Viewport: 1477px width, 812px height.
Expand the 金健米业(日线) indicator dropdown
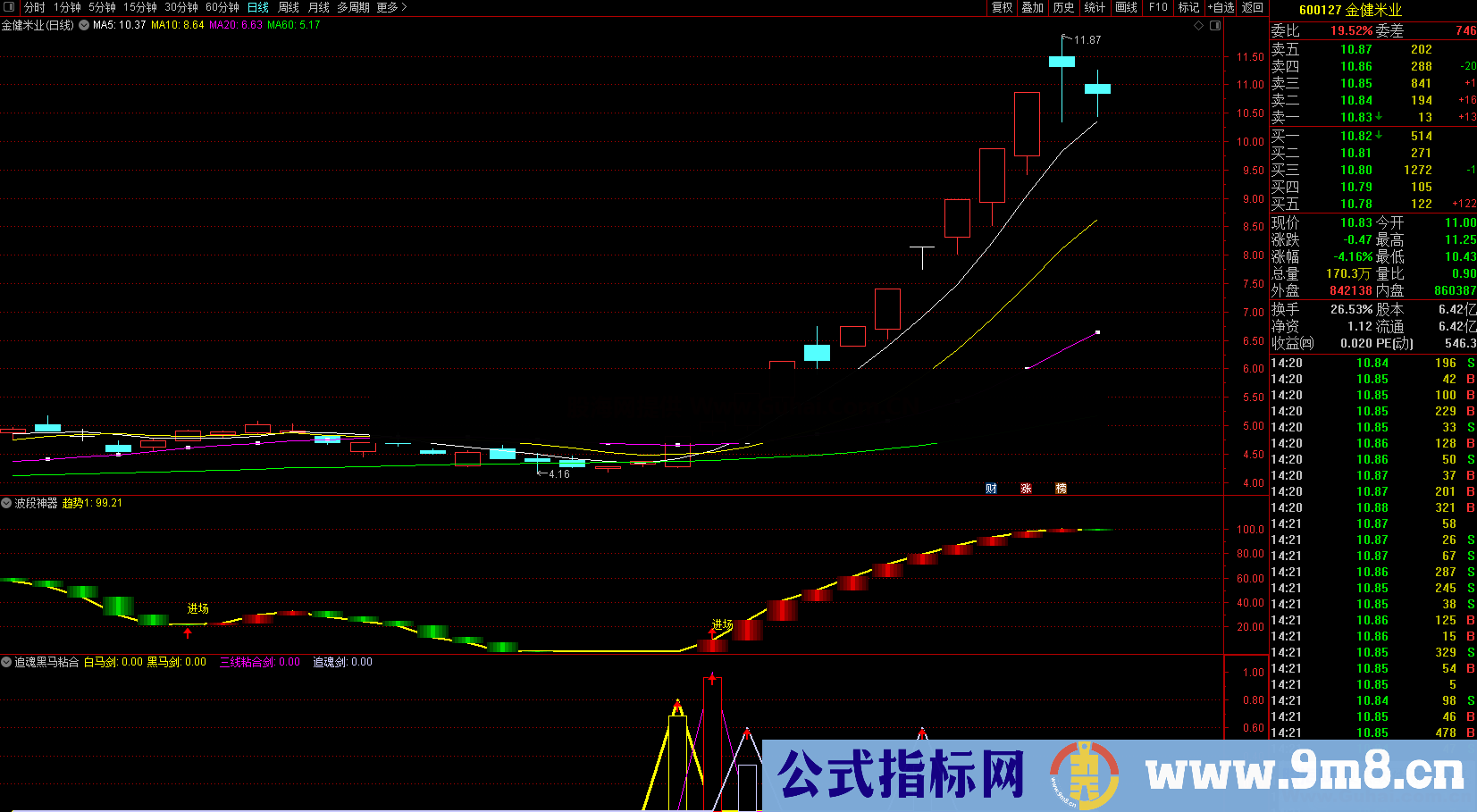[84, 25]
